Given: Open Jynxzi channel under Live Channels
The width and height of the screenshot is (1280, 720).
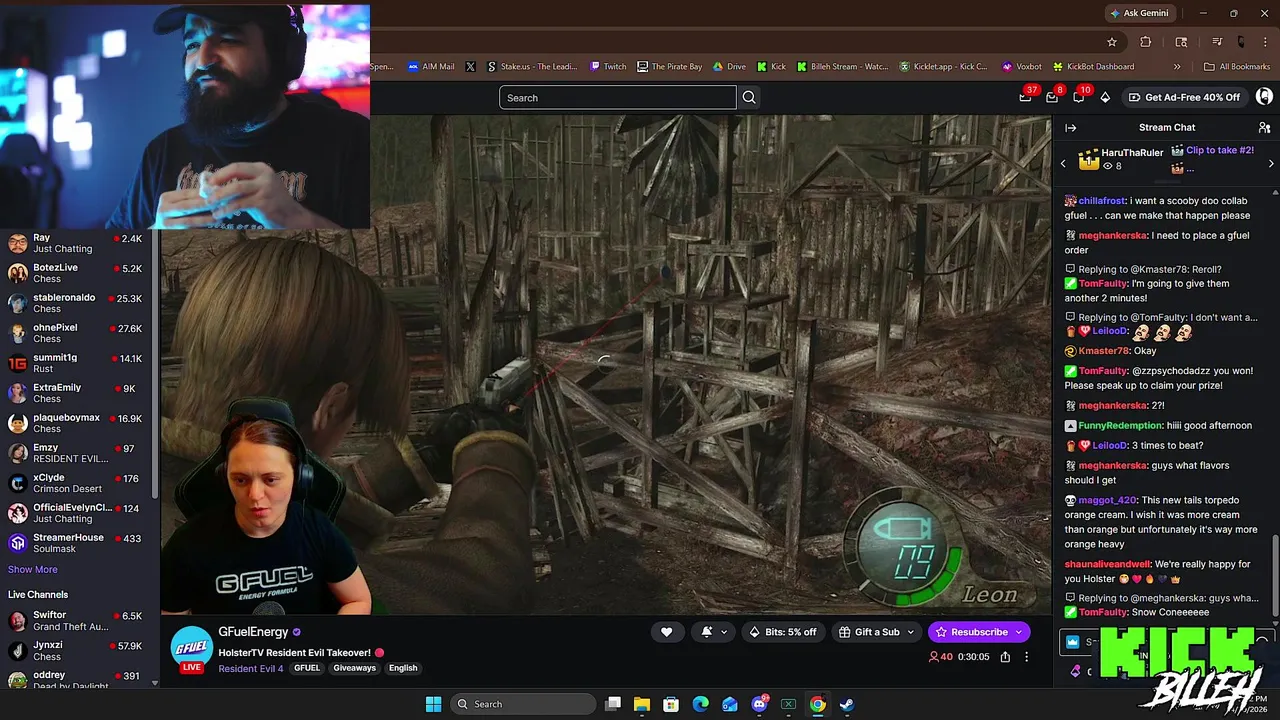Looking at the screenshot, I should [x=77, y=651].
